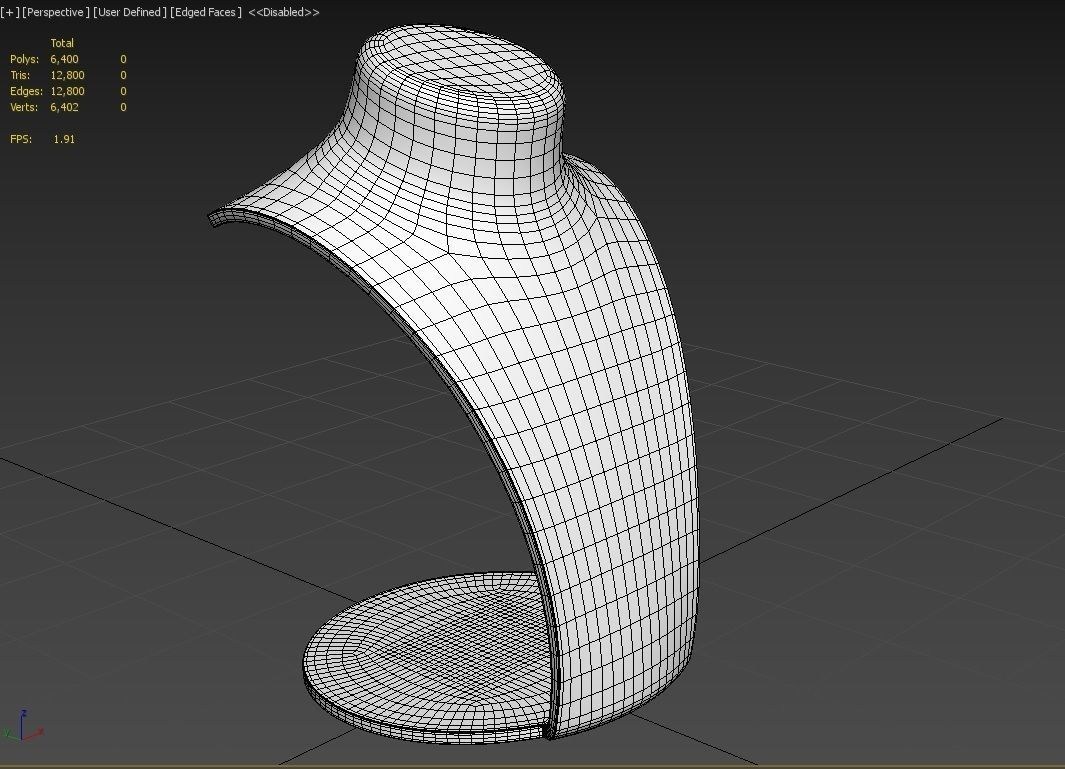Click the FPS: label
This screenshot has height=769, width=1065.
coord(21,139)
